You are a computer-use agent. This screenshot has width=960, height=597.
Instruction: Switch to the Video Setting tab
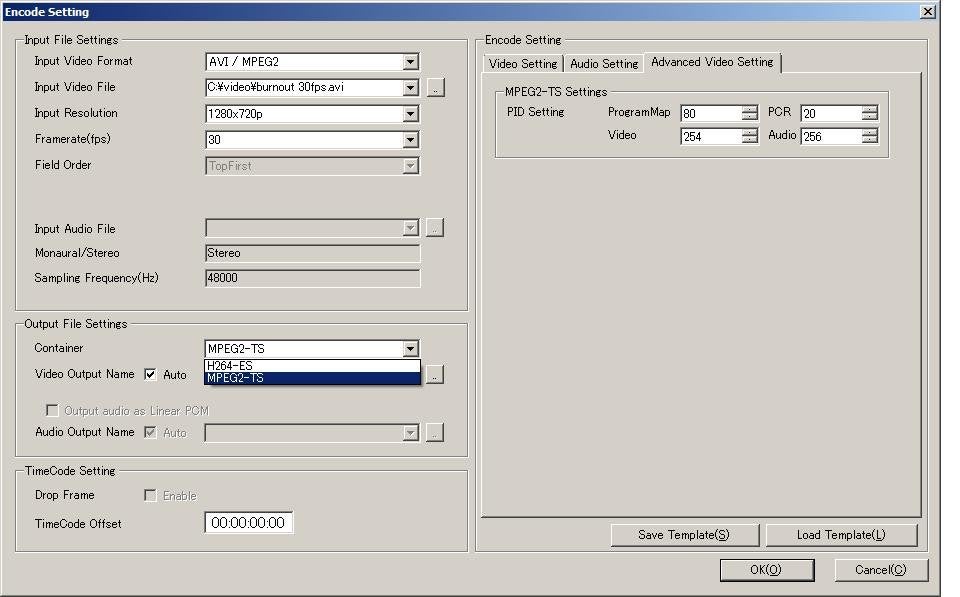click(523, 63)
